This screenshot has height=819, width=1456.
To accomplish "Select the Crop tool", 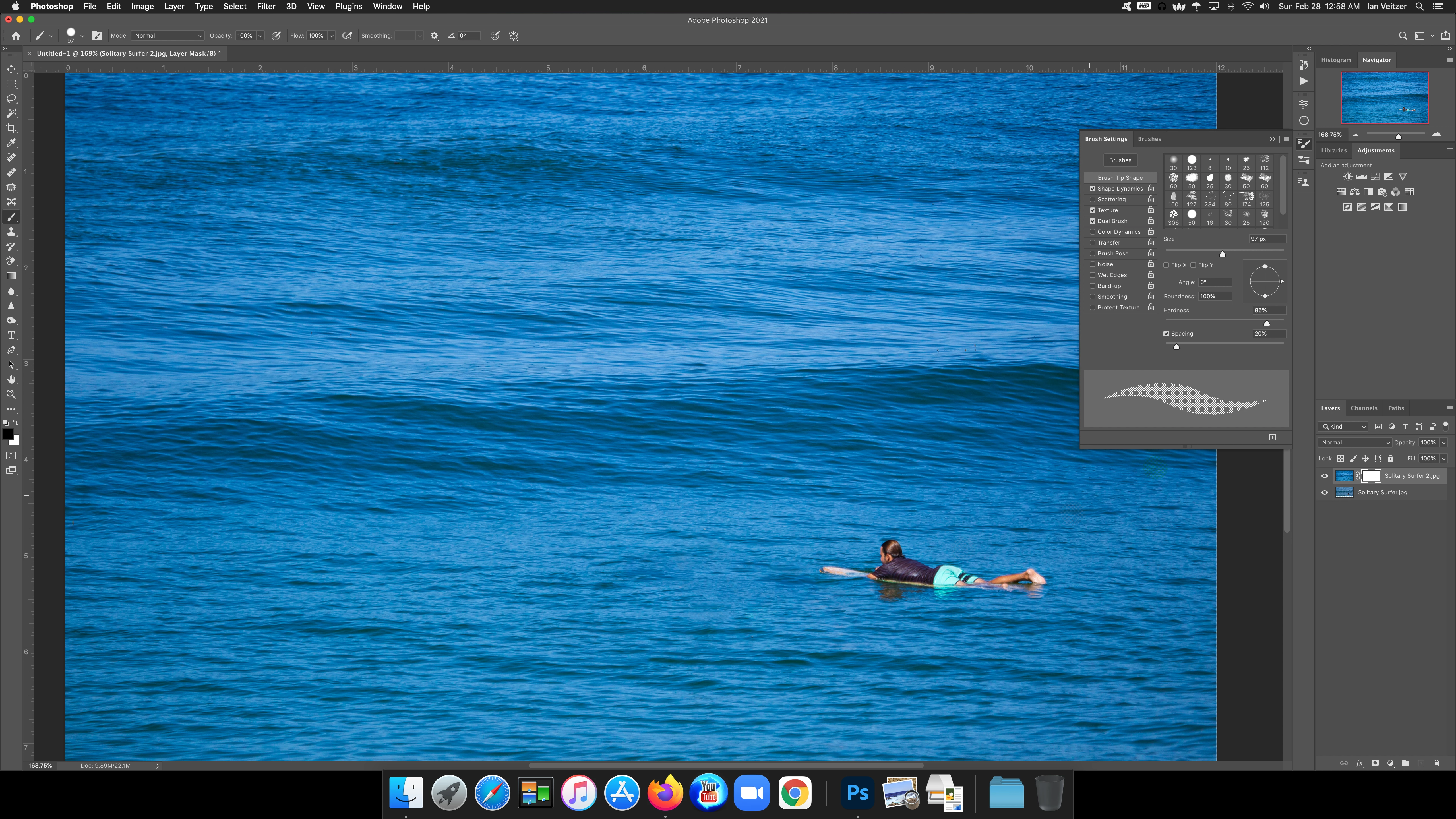I will pos(11,128).
